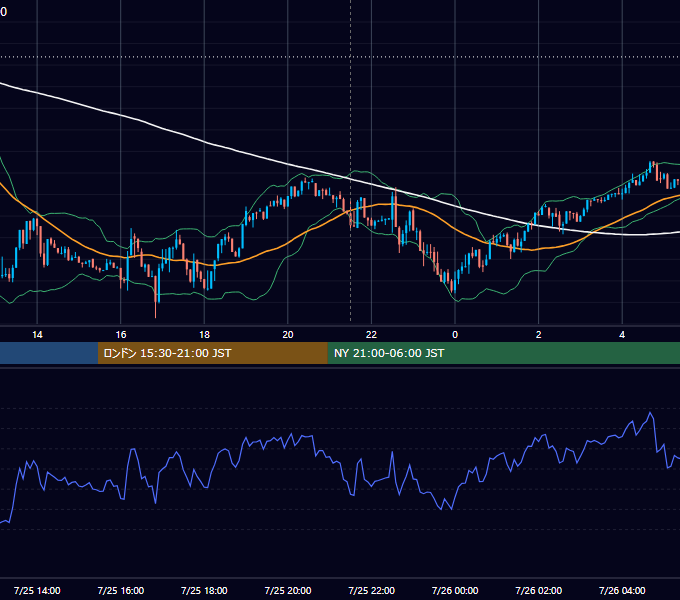The width and height of the screenshot is (680, 600).
Task: Click the 14 hour axis label
Action: (x=37, y=335)
